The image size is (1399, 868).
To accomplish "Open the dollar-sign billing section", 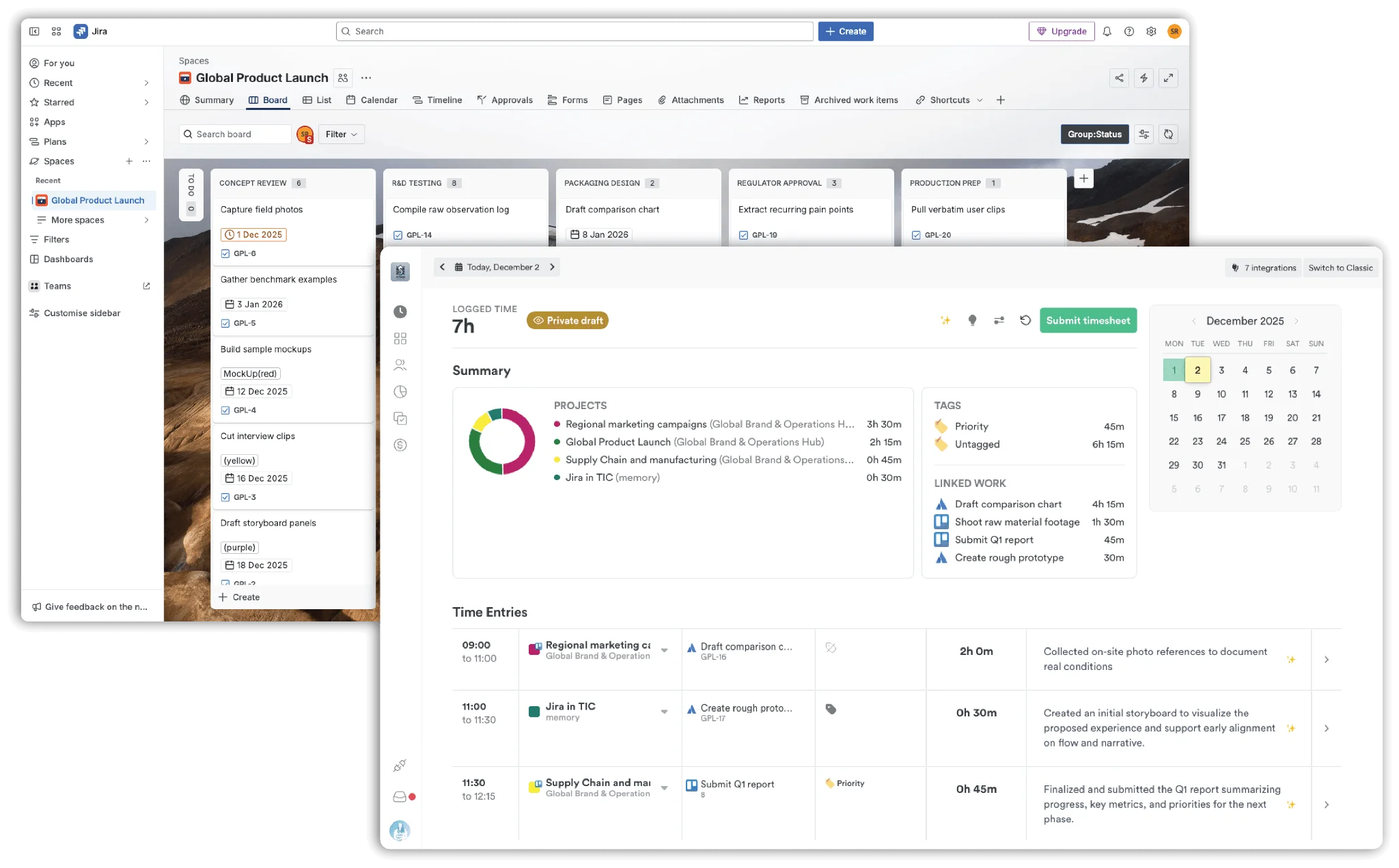I will (400, 445).
